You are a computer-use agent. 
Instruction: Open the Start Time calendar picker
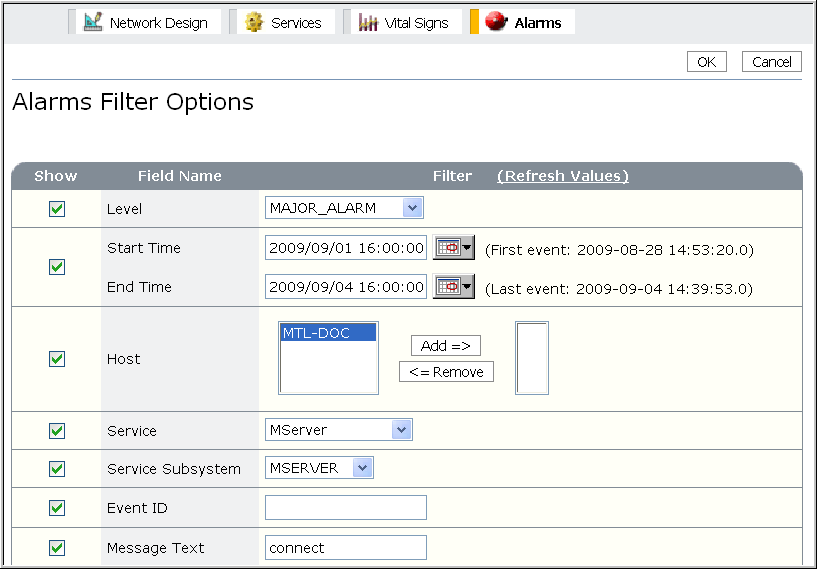pyautogui.click(x=453, y=248)
